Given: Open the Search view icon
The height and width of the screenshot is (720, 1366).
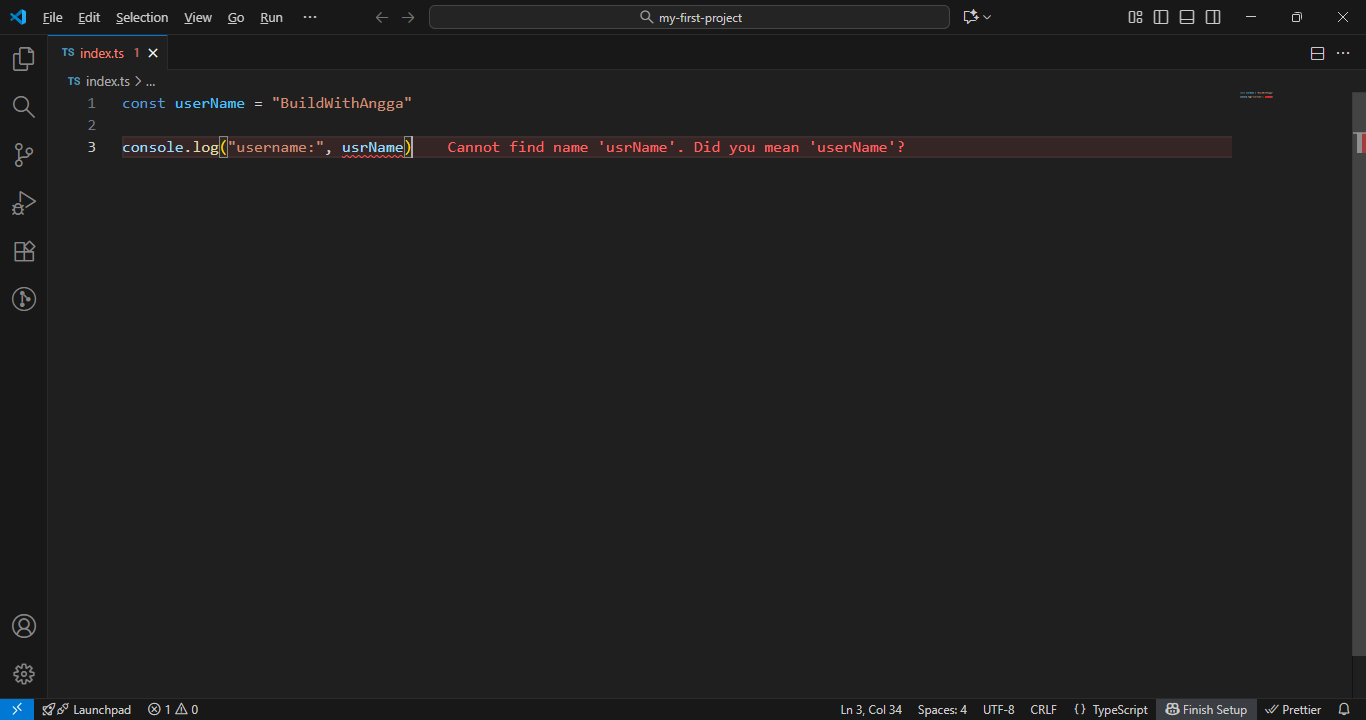Looking at the screenshot, I should [x=24, y=107].
